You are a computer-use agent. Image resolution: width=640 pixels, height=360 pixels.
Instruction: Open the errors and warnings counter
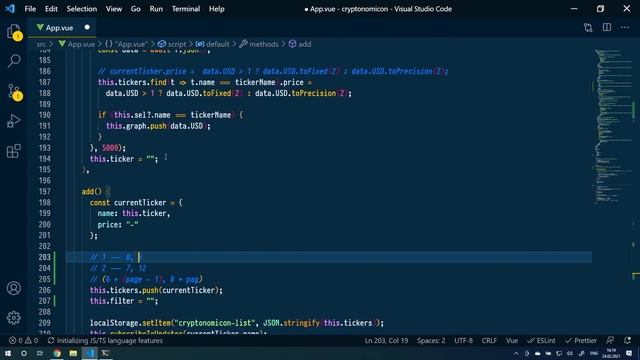[23, 340]
